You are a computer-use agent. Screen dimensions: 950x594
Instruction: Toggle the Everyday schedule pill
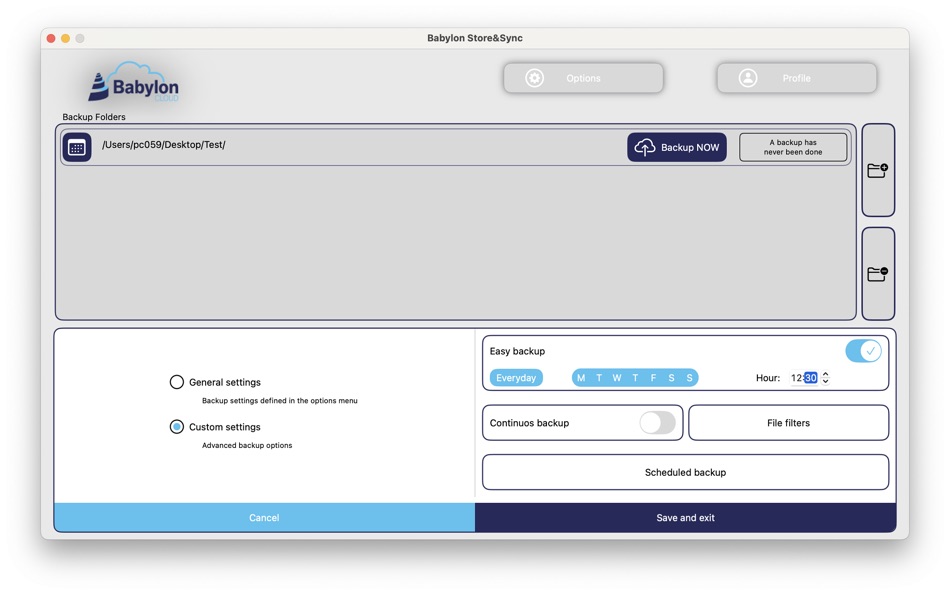516,378
